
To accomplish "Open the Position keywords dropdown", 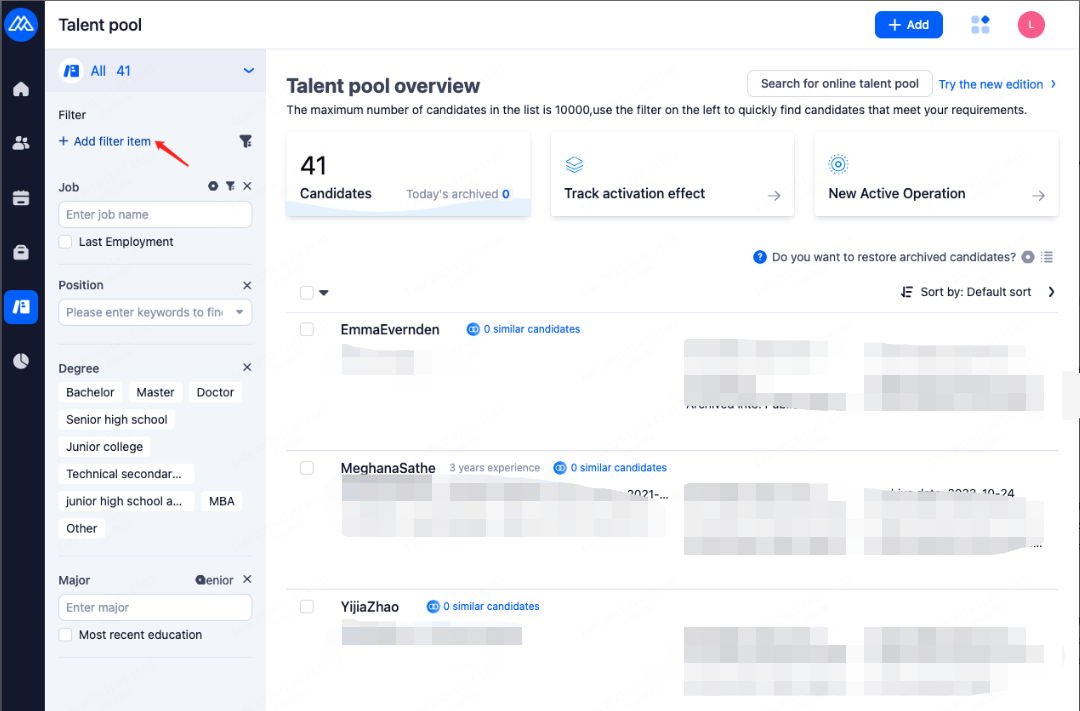I will (x=239, y=312).
